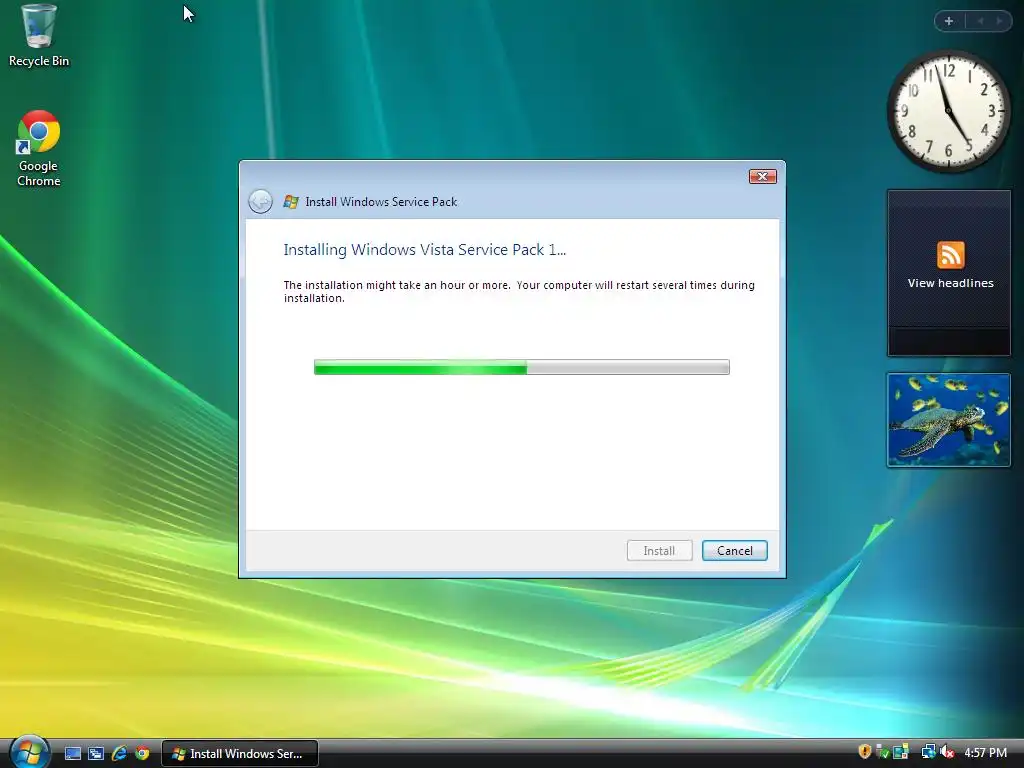This screenshot has height=768, width=1024.
Task: Click the muted volume tray icon
Action: (946, 752)
